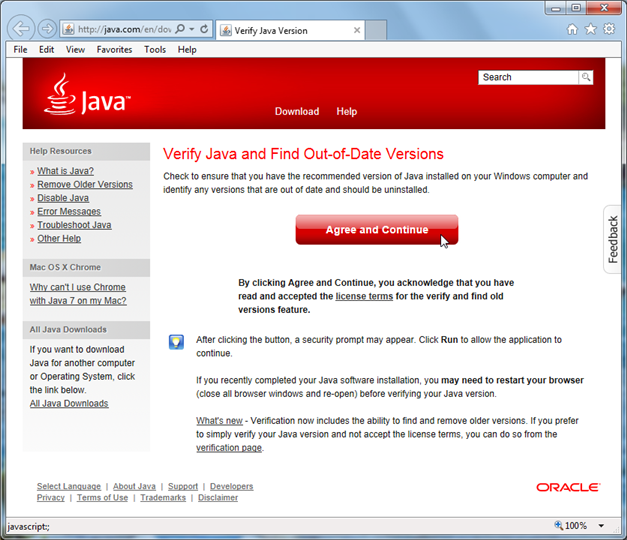
Task: Open the Error Messages link
Action: click(69, 212)
